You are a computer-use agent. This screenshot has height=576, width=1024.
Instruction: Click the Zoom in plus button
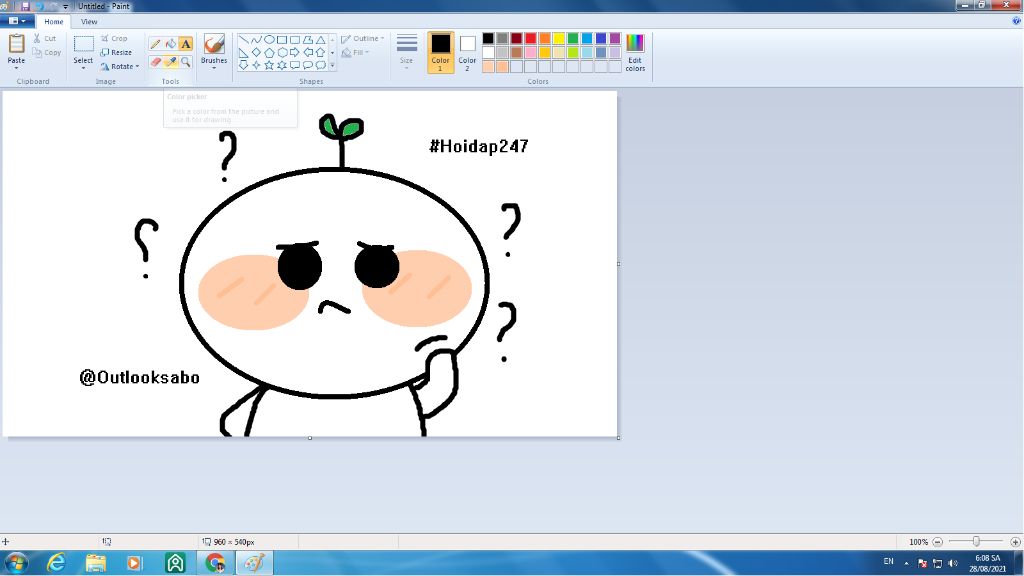click(1015, 542)
